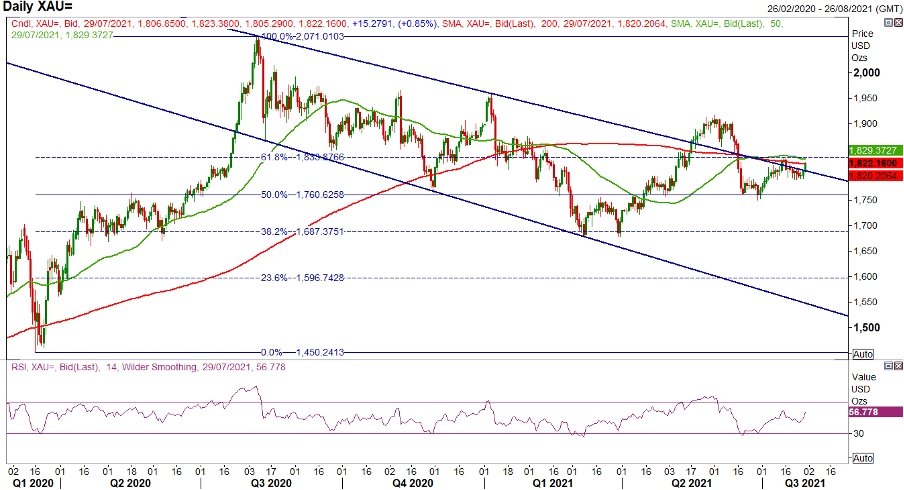Click the Q3 2020 quarter label
The width and height of the screenshot is (904, 490).
(x=271, y=483)
